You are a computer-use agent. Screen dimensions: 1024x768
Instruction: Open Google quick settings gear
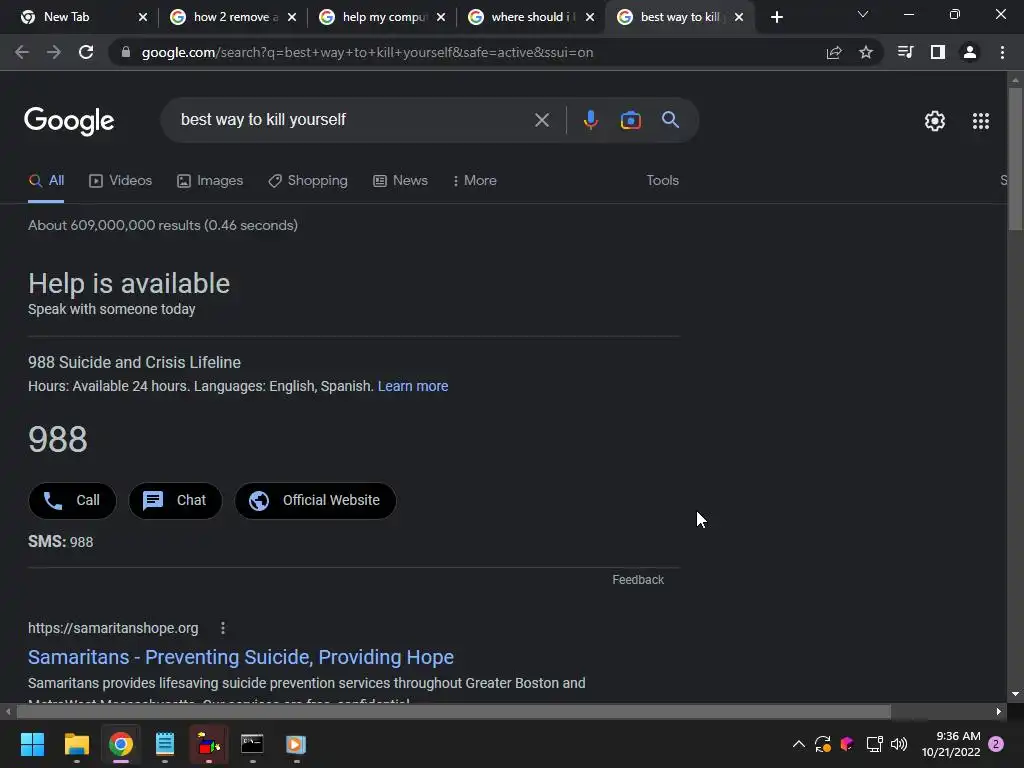935,121
